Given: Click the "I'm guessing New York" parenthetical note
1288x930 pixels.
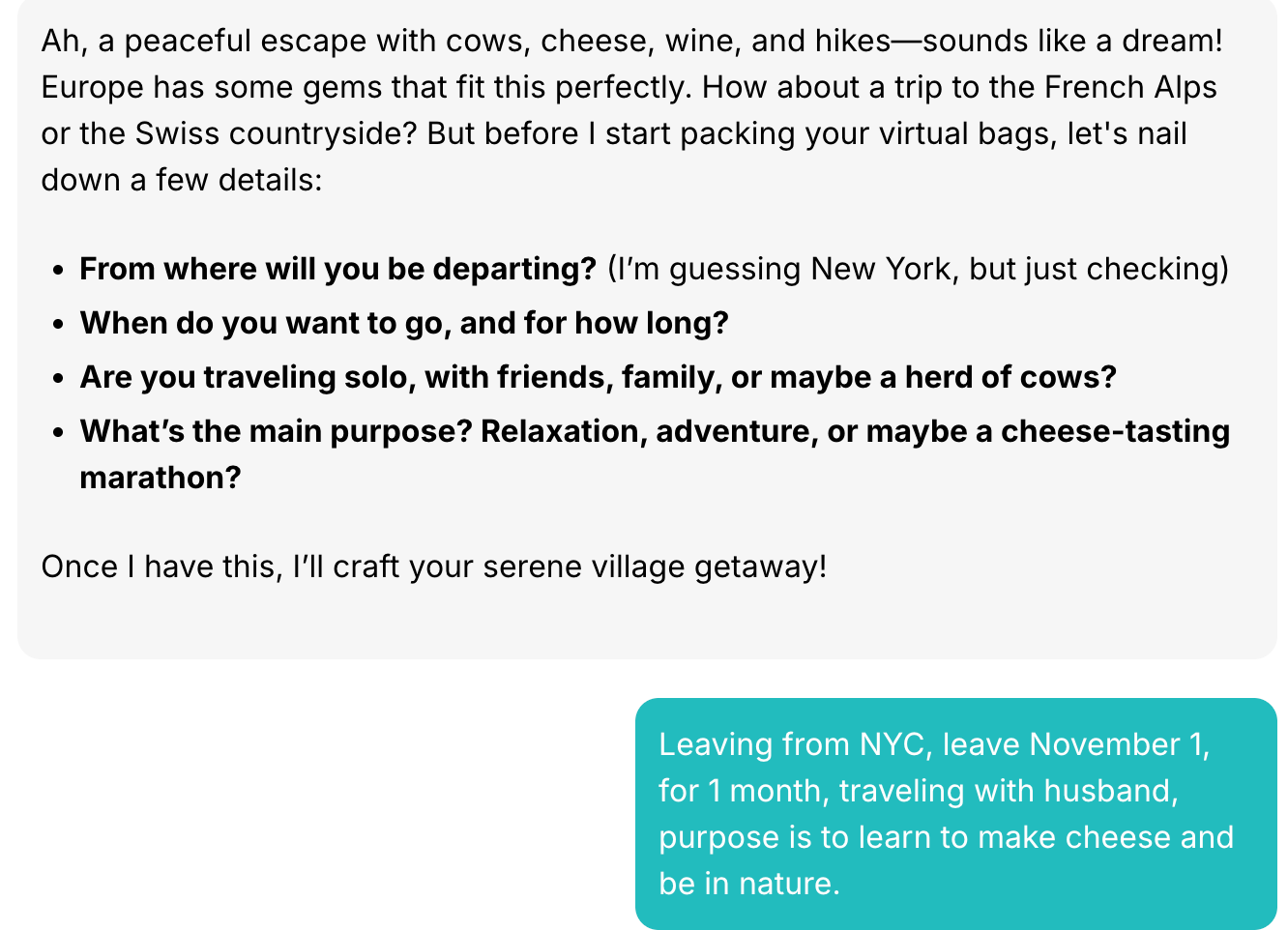Looking at the screenshot, I should pyautogui.click(x=917, y=269).
